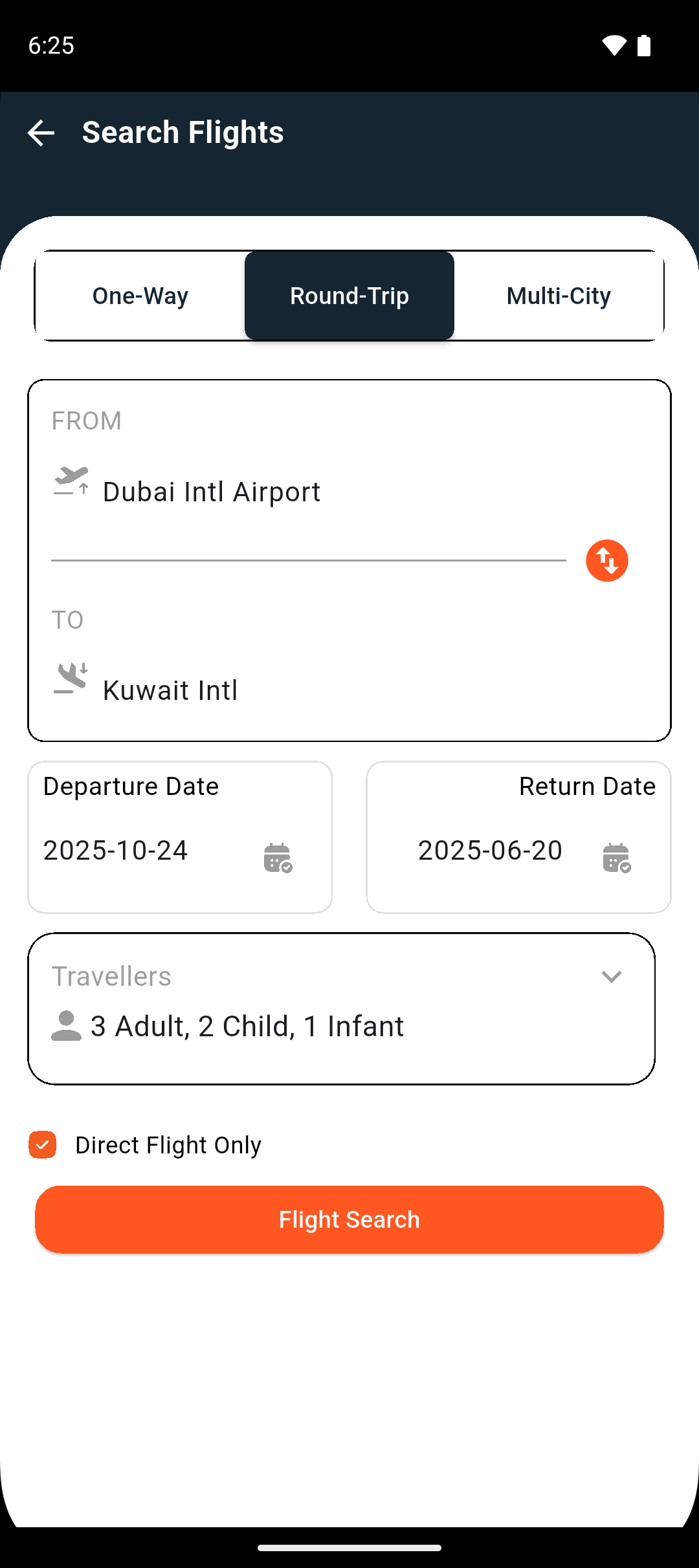Switch to the Multi-City tab
The image size is (699, 1568).
point(559,296)
